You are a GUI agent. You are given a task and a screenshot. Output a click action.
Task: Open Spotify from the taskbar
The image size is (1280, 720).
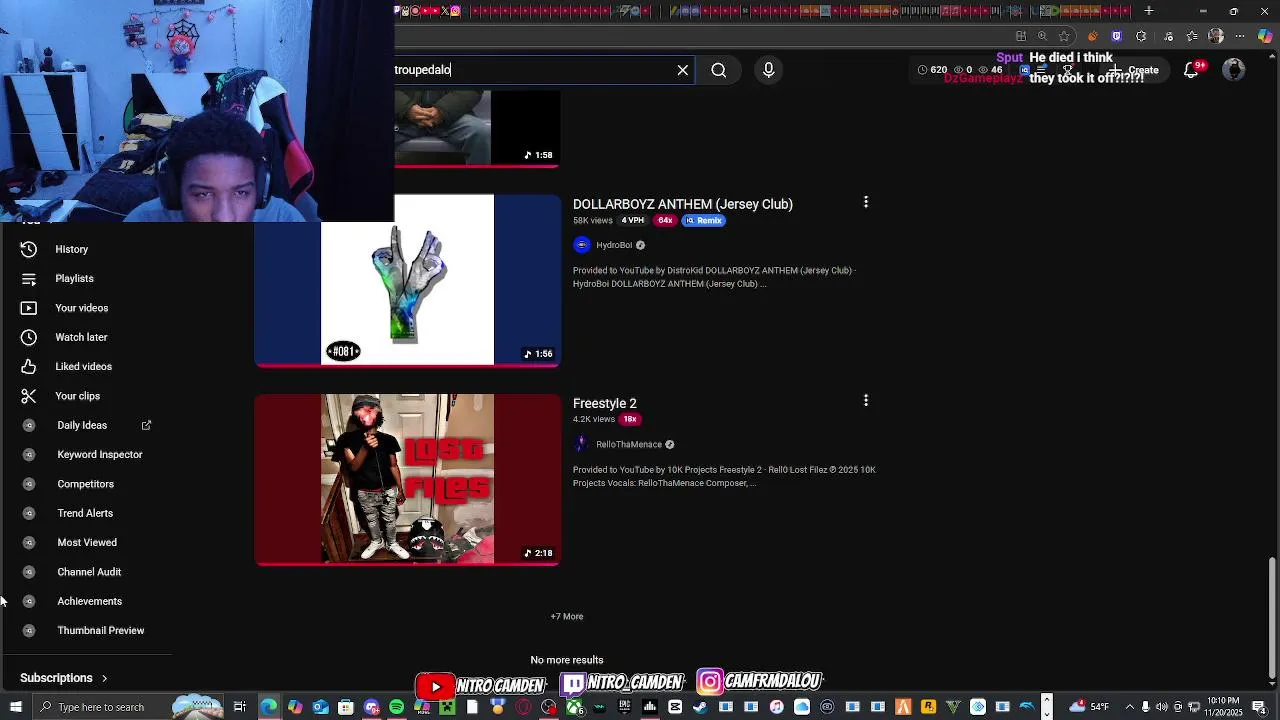click(397, 707)
